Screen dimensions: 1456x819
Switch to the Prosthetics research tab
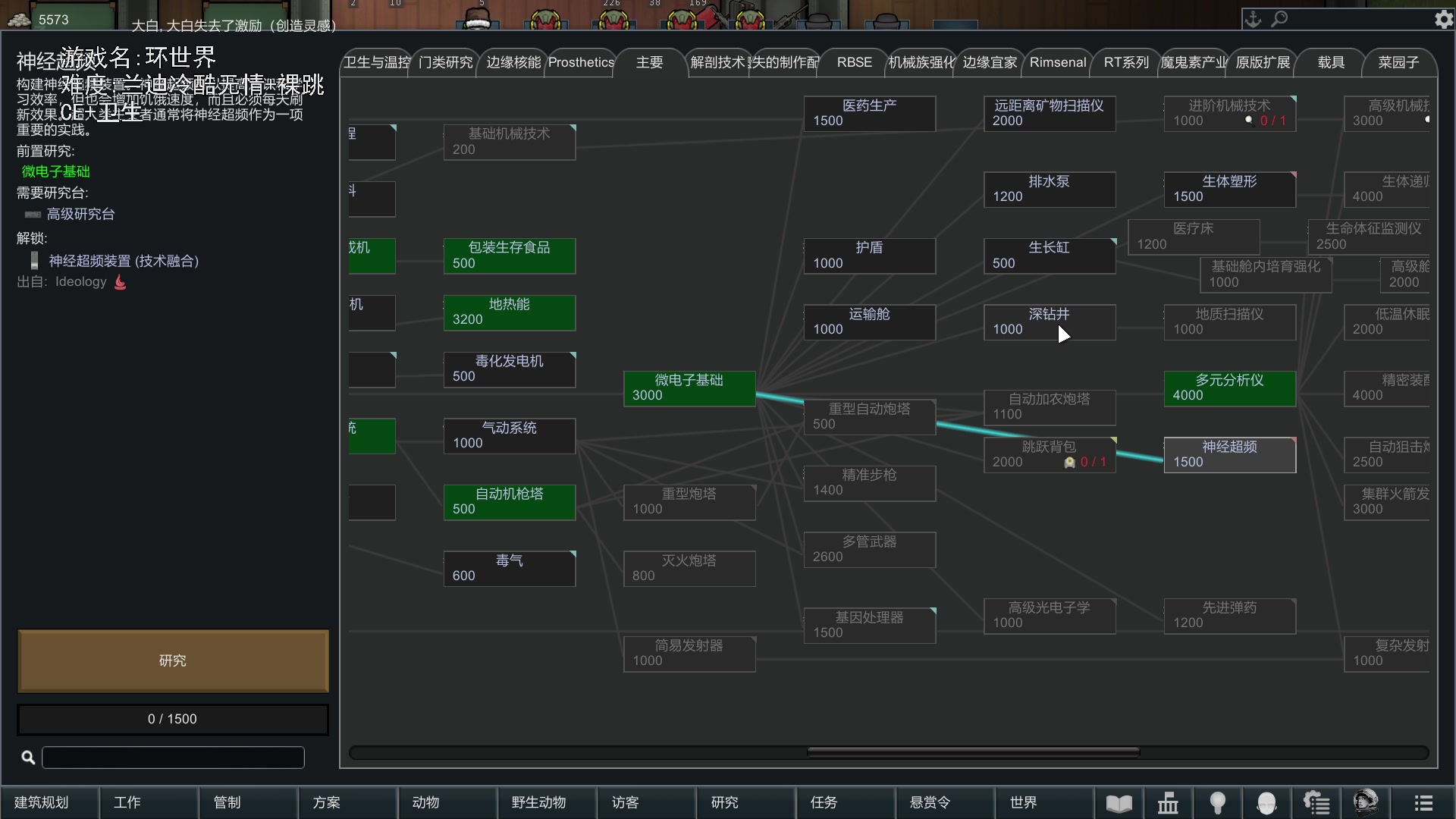click(x=581, y=62)
